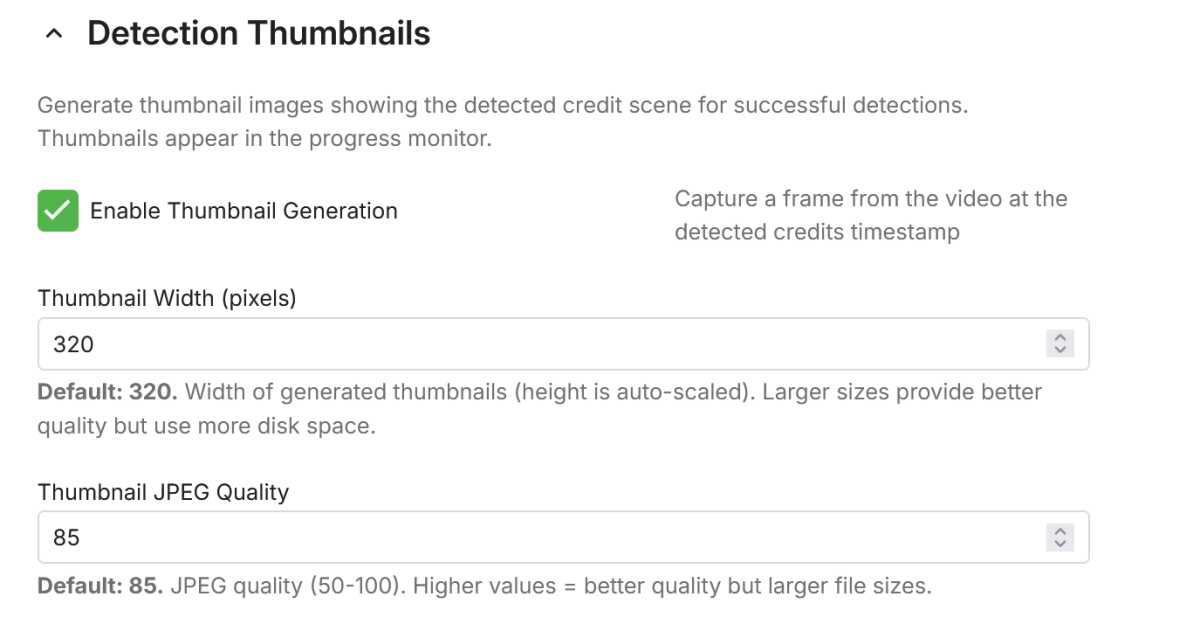
Task: Click the 'Thumbnails appear in the progress monitor' line
Action: point(264,138)
